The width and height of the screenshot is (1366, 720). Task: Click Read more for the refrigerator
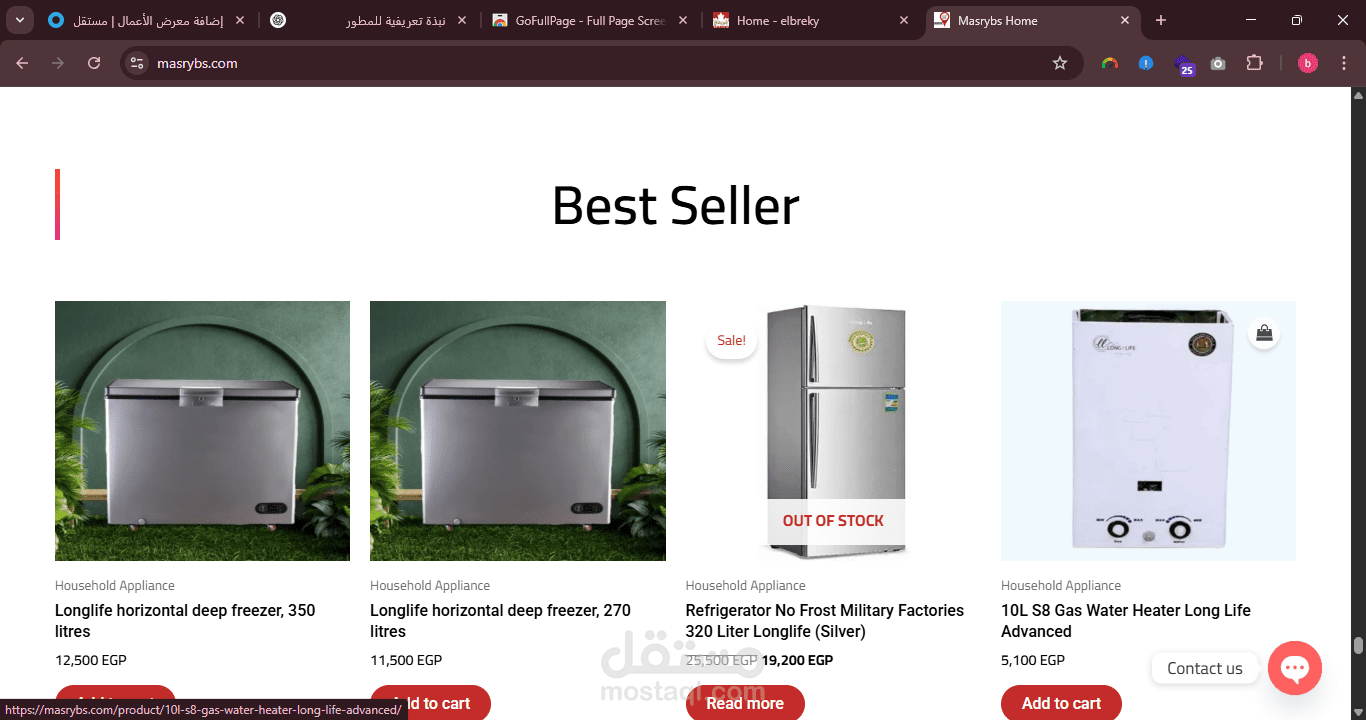point(745,702)
